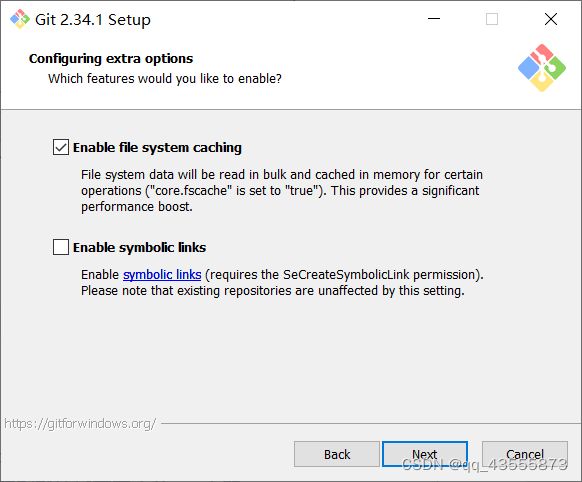
Task: Click the large Git logo in the header
Action: point(542,68)
